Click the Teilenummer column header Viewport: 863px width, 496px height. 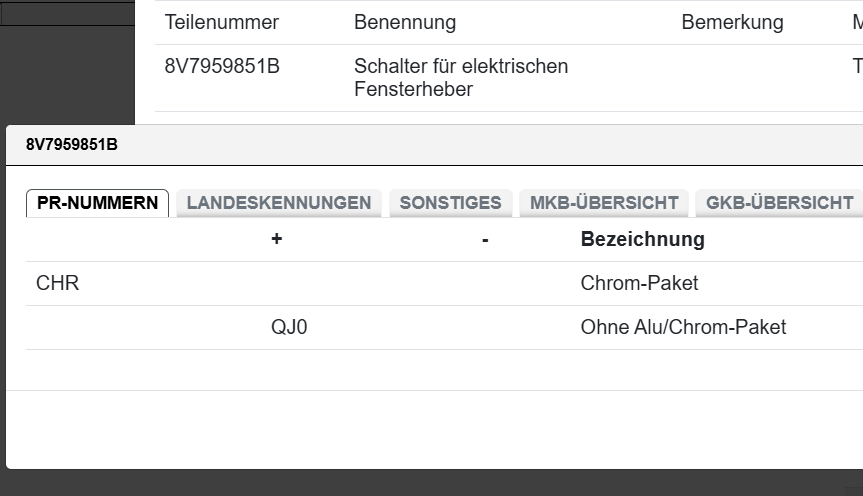(221, 22)
